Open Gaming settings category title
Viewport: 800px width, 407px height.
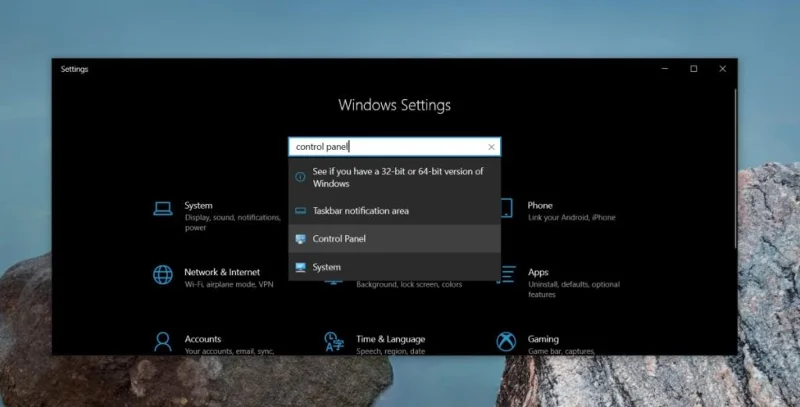[543, 339]
